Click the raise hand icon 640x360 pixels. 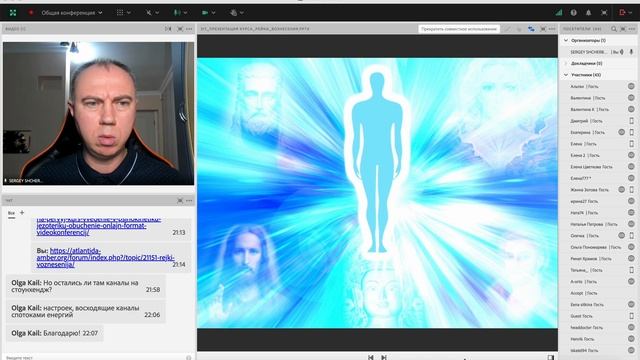tap(233, 13)
